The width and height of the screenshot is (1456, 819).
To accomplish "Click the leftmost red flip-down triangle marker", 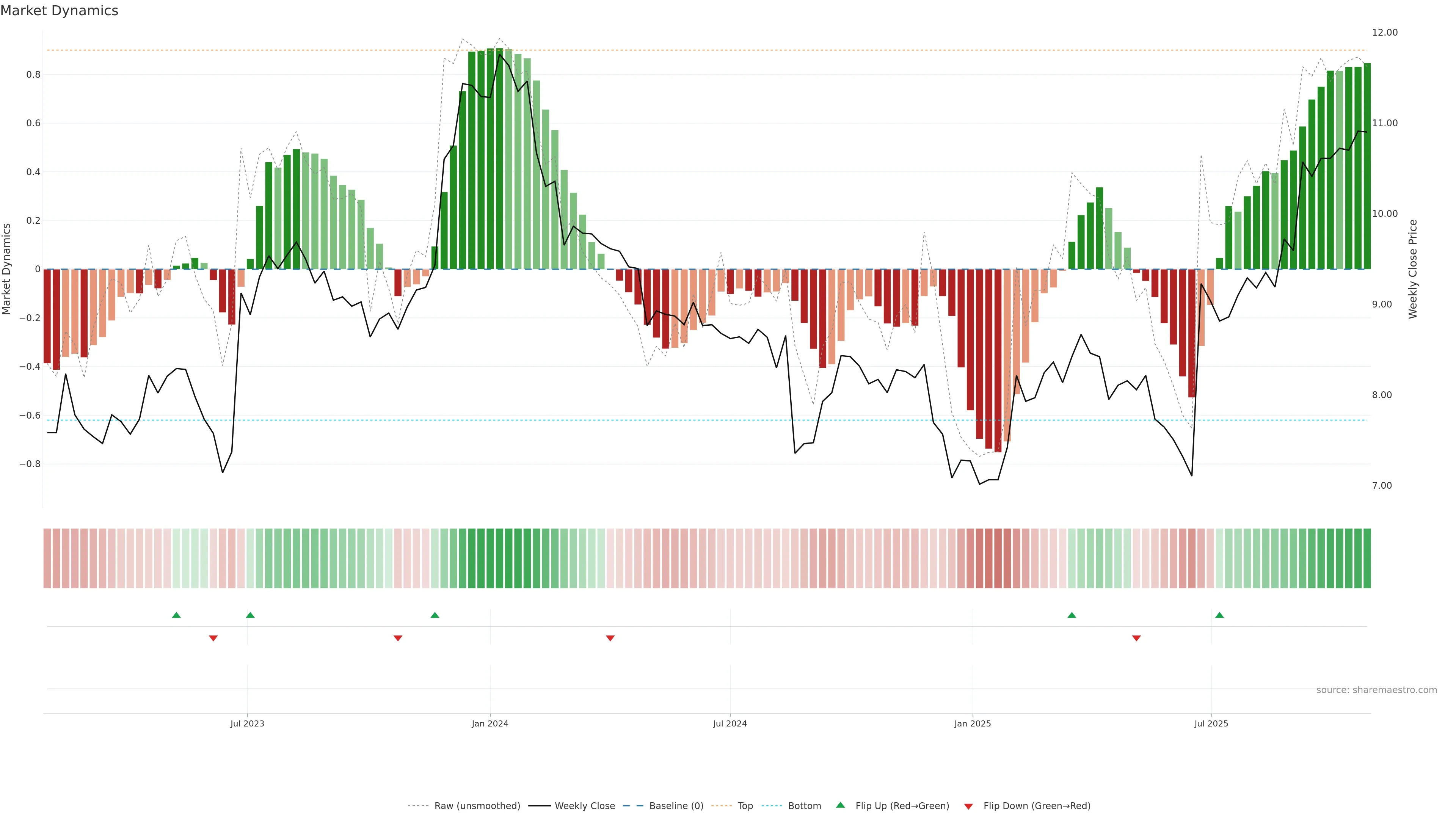I will 213,638.
